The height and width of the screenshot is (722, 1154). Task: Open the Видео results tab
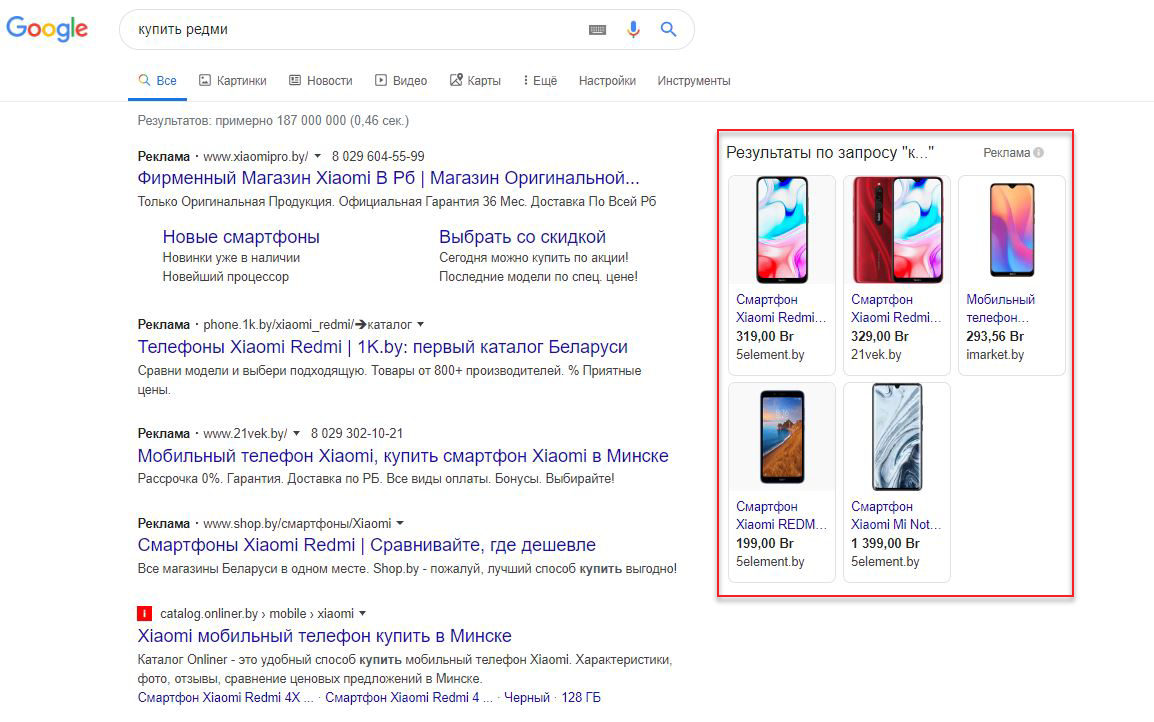(x=401, y=81)
